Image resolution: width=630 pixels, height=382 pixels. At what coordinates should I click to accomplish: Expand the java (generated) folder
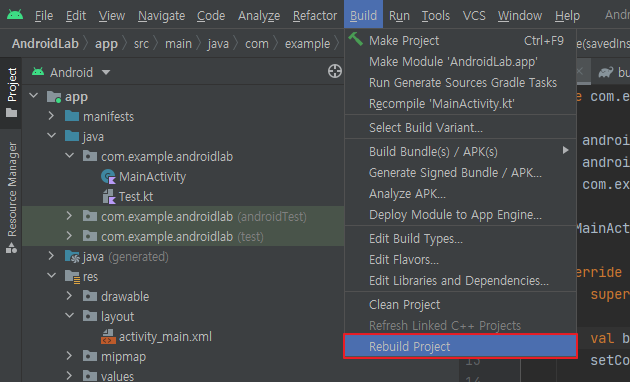click(x=51, y=256)
